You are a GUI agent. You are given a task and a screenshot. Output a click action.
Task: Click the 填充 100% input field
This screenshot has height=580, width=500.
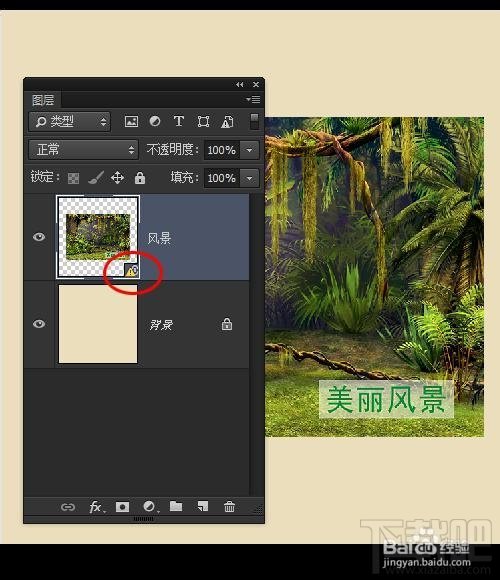[x=222, y=178]
